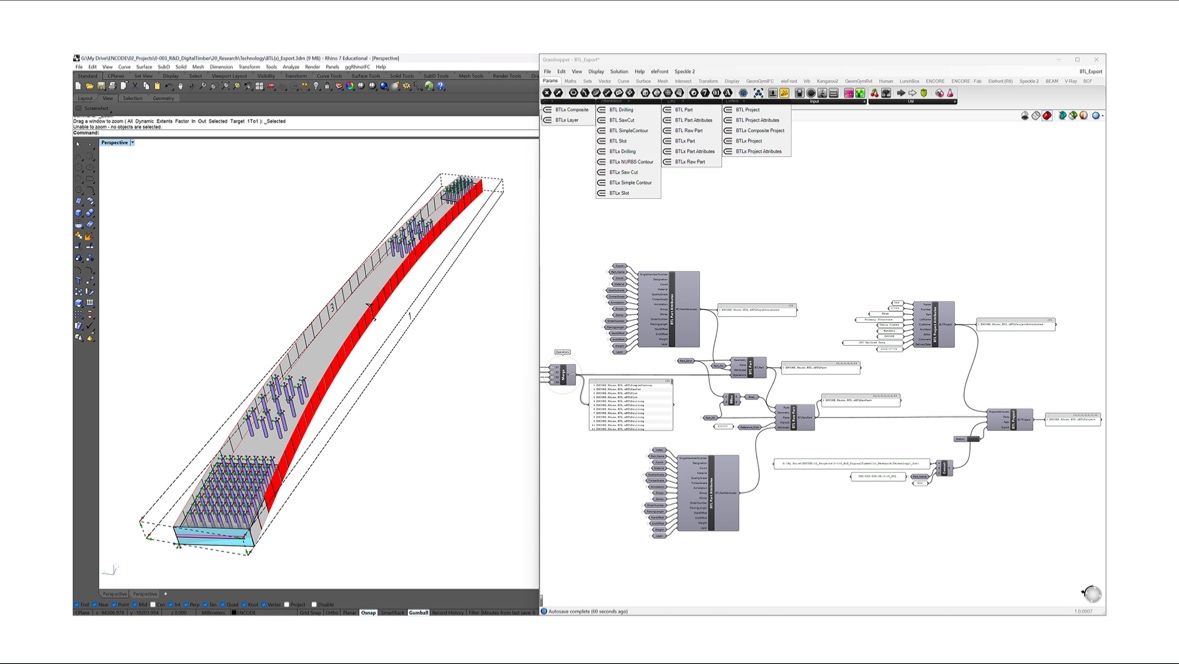Open the Millimeters units field in status bar

point(212,612)
